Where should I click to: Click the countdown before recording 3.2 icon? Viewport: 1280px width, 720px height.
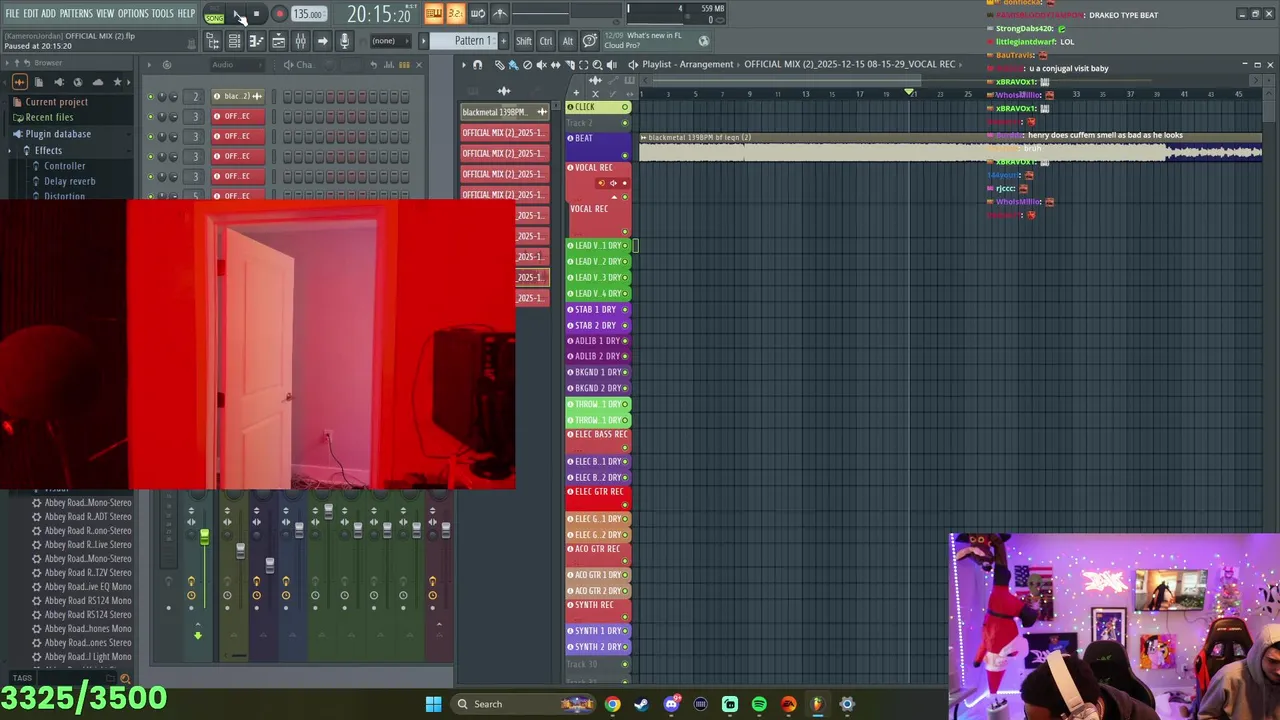[x=455, y=13]
